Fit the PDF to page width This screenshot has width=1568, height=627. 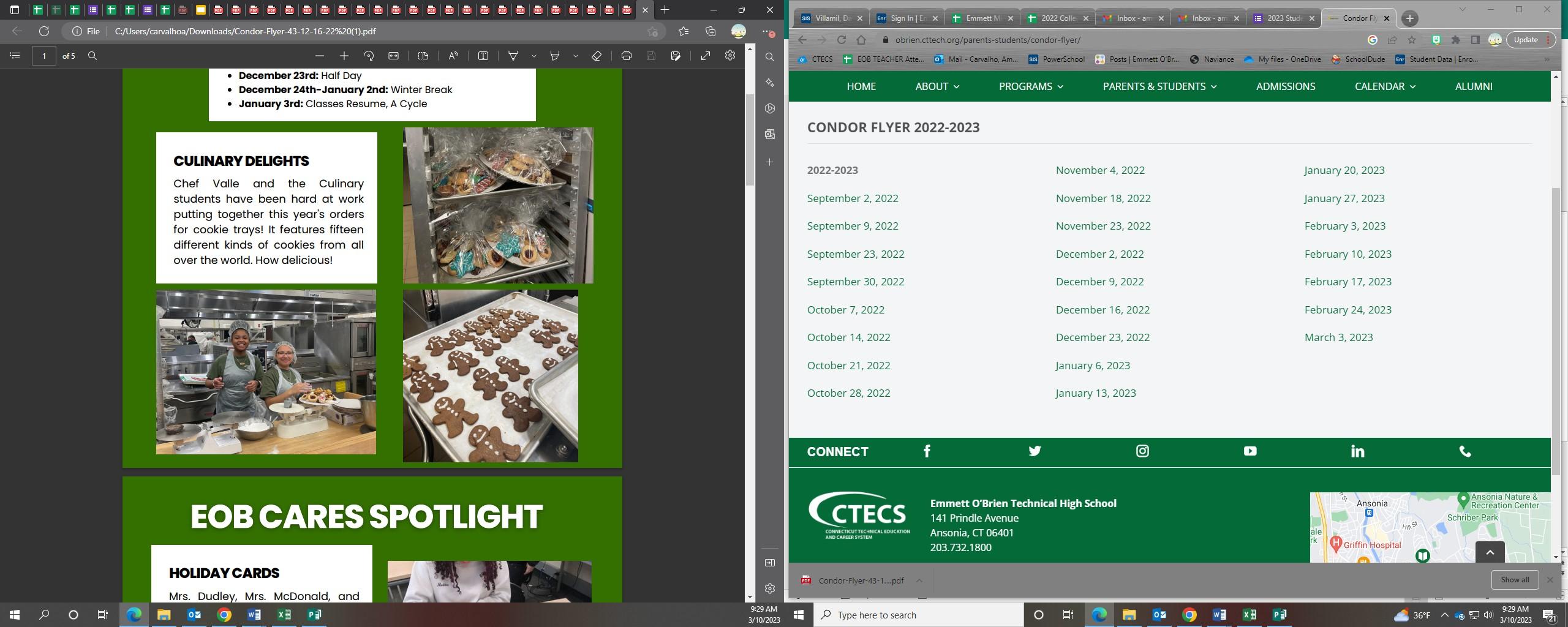point(393,56)
